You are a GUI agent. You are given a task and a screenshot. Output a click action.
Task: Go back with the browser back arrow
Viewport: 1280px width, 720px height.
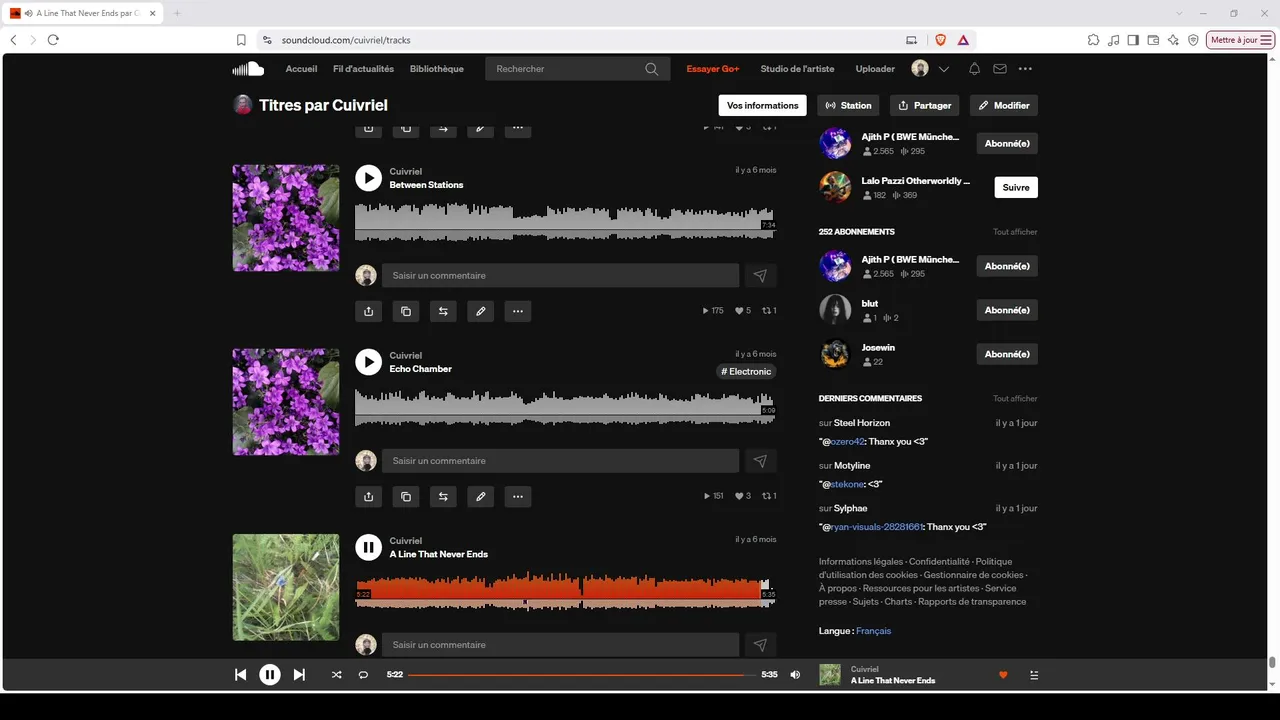point(13,40)
